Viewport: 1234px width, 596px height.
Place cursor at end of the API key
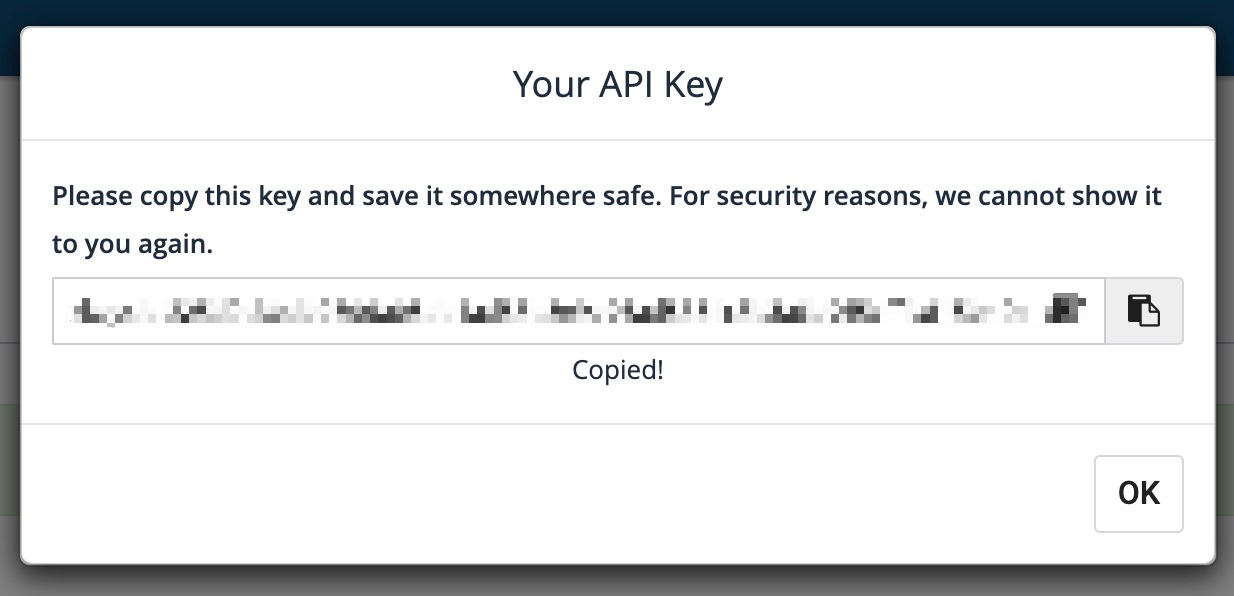[x=1089, y=311]
